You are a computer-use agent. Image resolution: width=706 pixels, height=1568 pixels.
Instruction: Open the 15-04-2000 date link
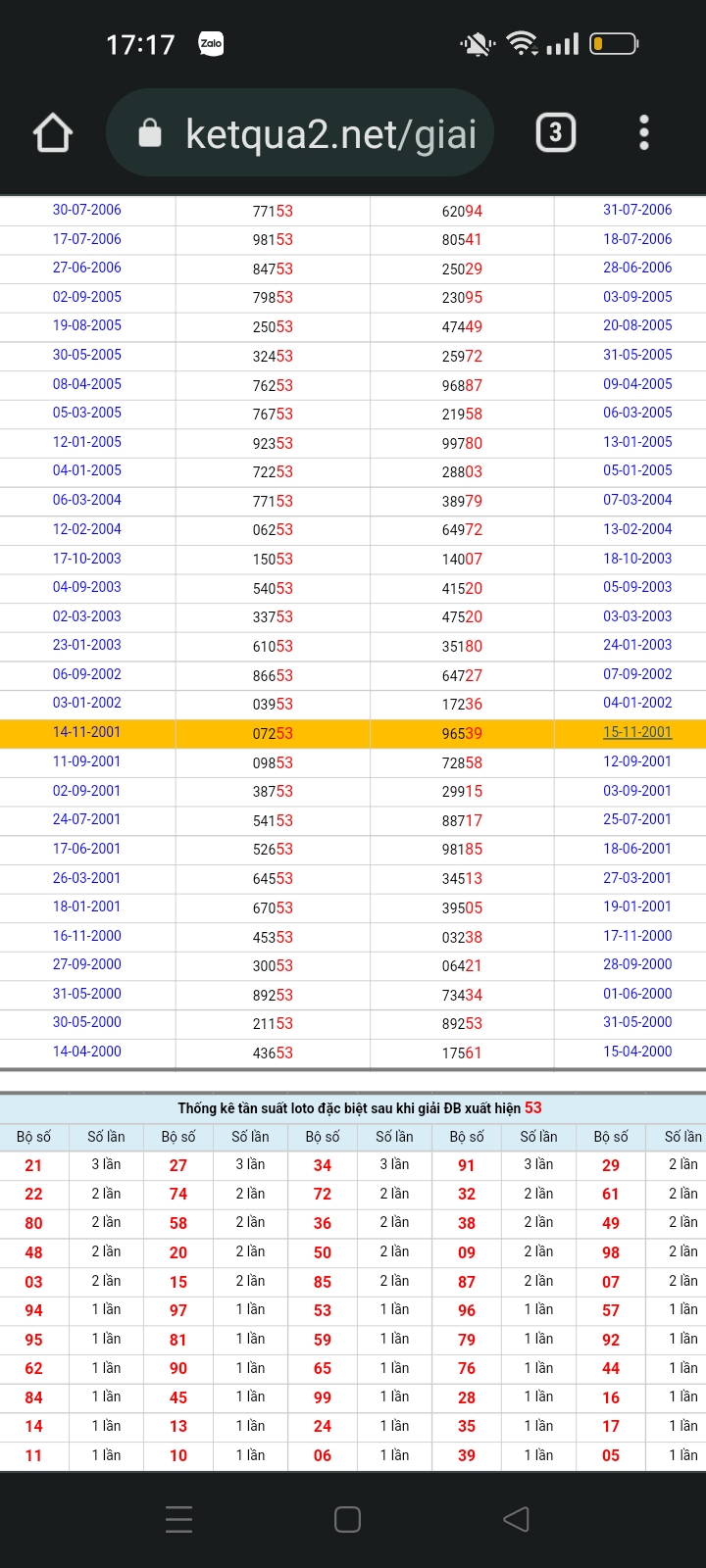[x=637, y=1052]
